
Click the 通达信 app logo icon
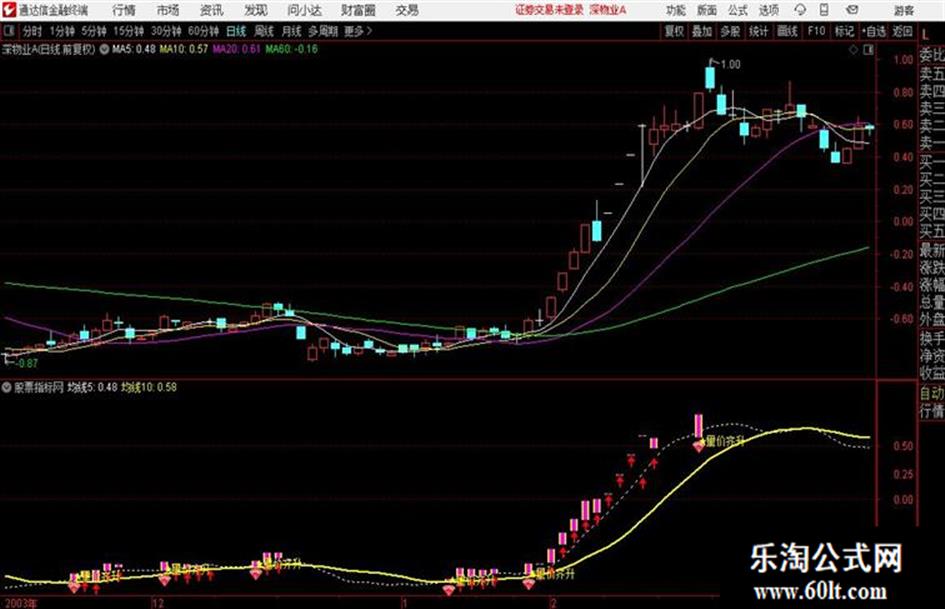coord(8,10)
